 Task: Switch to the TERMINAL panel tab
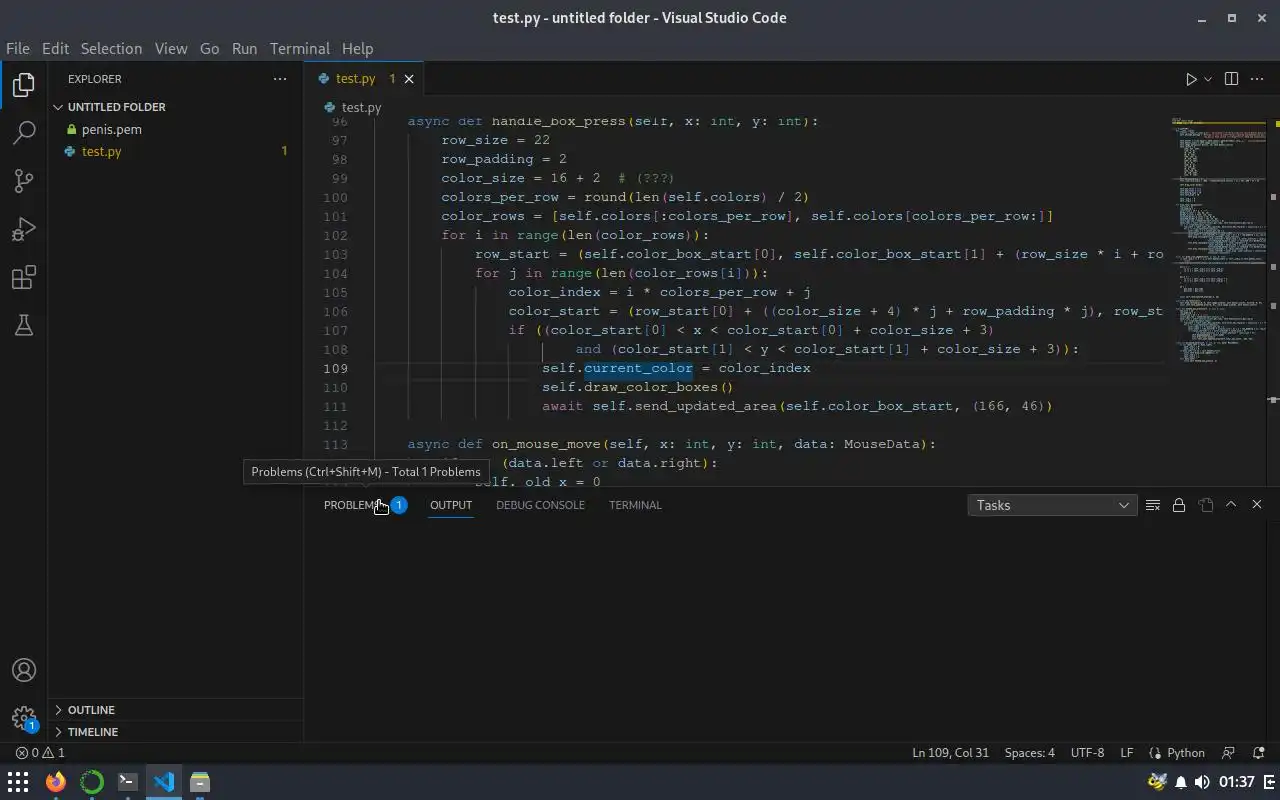(635, 505)
